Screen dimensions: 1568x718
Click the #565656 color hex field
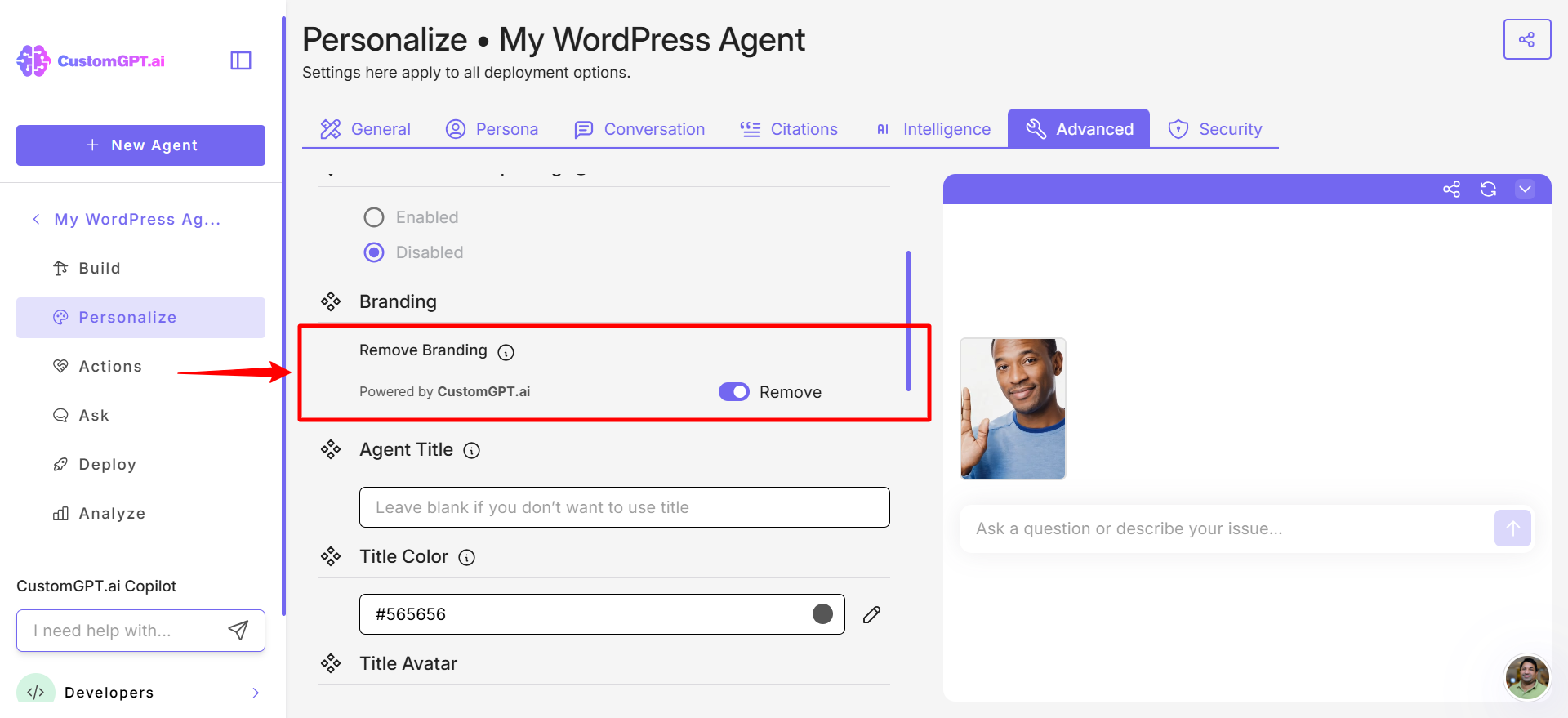(x=602, y=614)
